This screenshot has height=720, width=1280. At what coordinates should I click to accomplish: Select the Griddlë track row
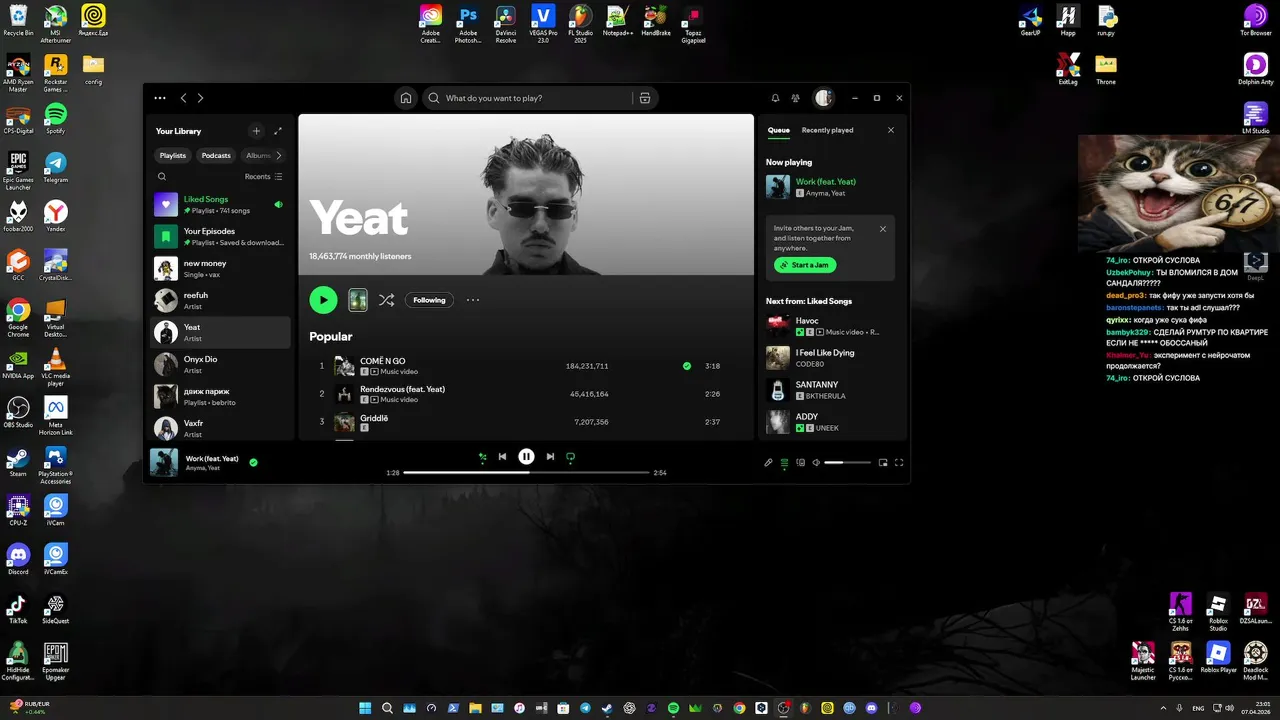[x=525, y=422]
